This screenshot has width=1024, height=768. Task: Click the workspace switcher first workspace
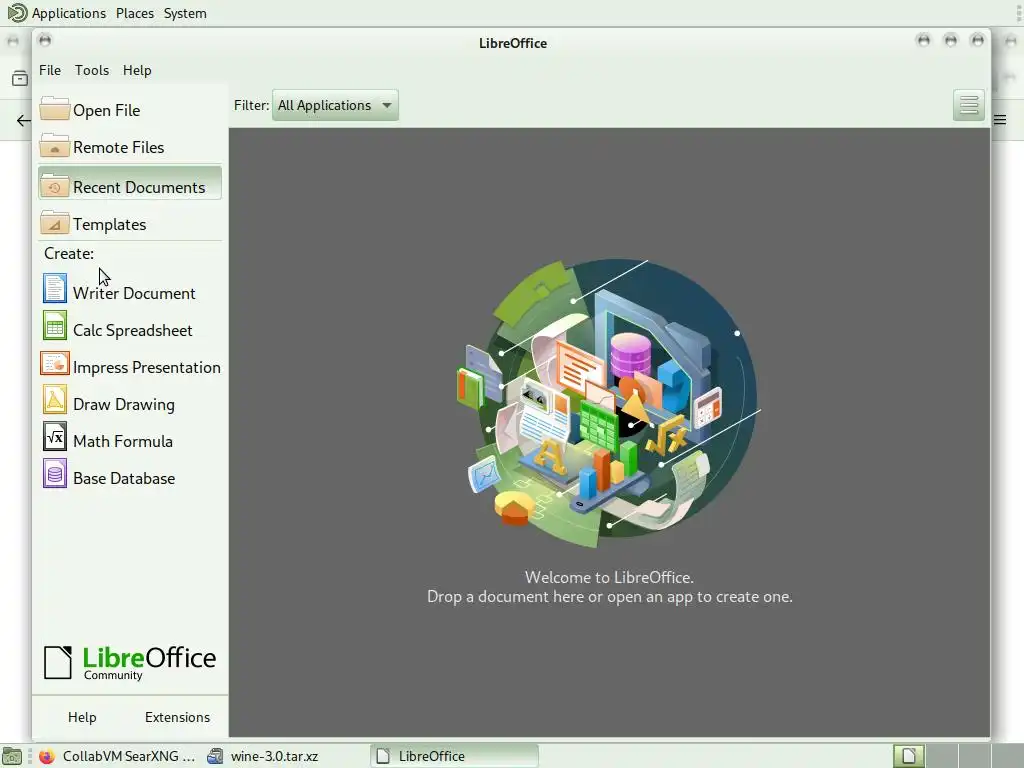pyautogui.click(x=909, y=756)
